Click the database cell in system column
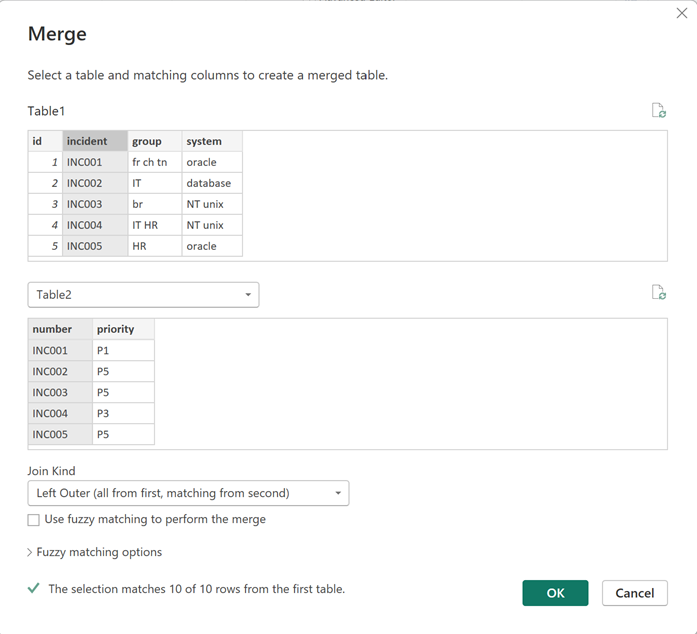 tap(211, 183)
